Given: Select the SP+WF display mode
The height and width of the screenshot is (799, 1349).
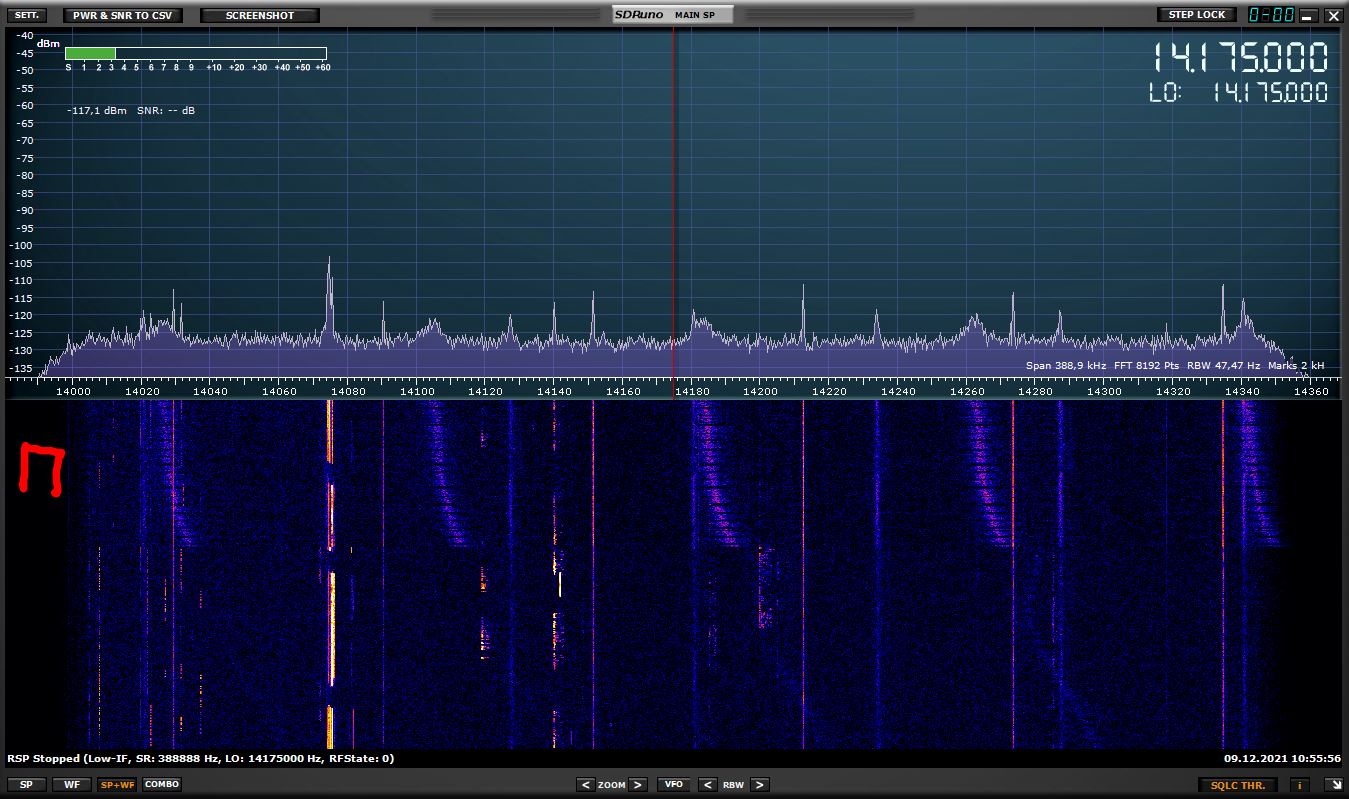Looking at the screenshot, I should (117, 785).
